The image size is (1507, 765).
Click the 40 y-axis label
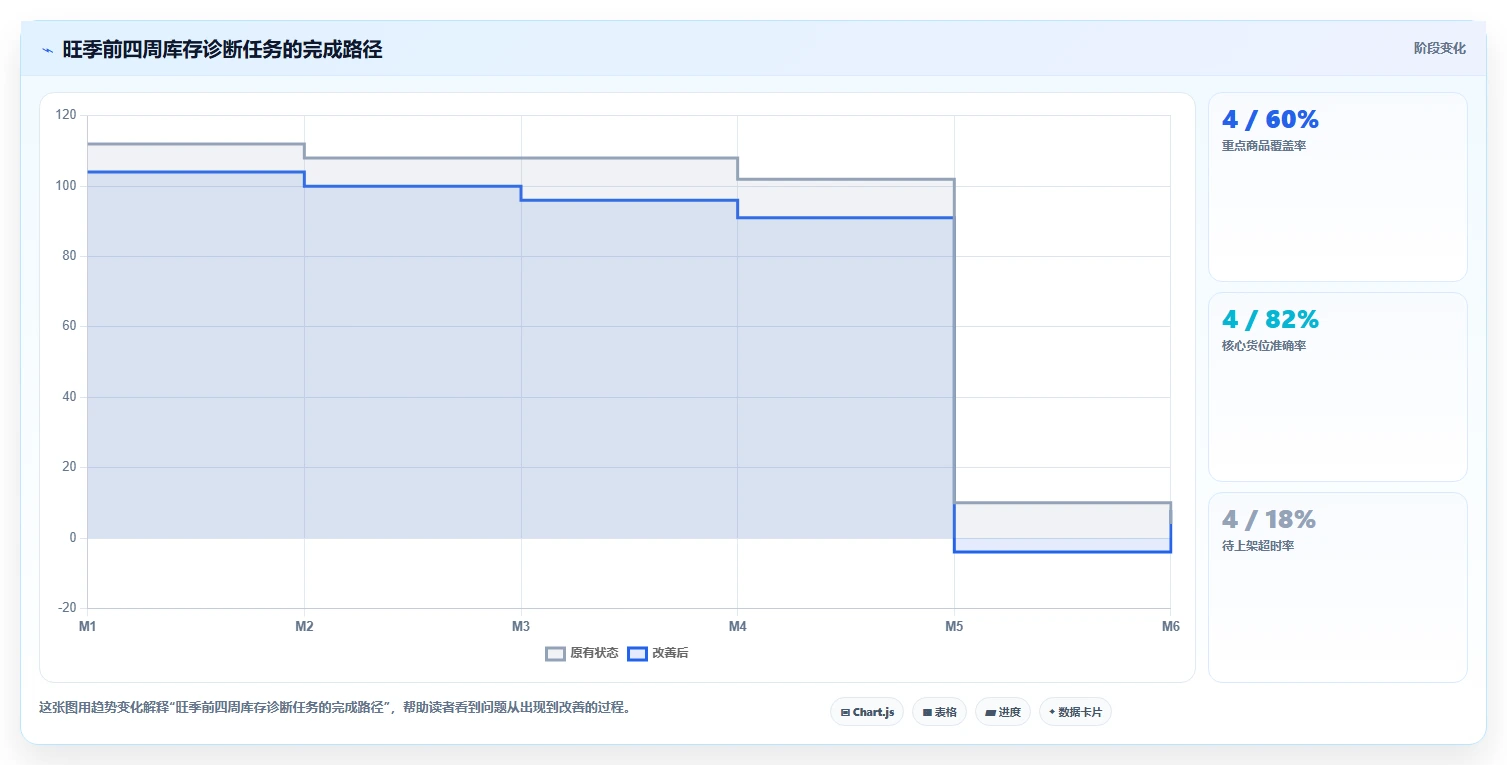click(x=69, y=397)
